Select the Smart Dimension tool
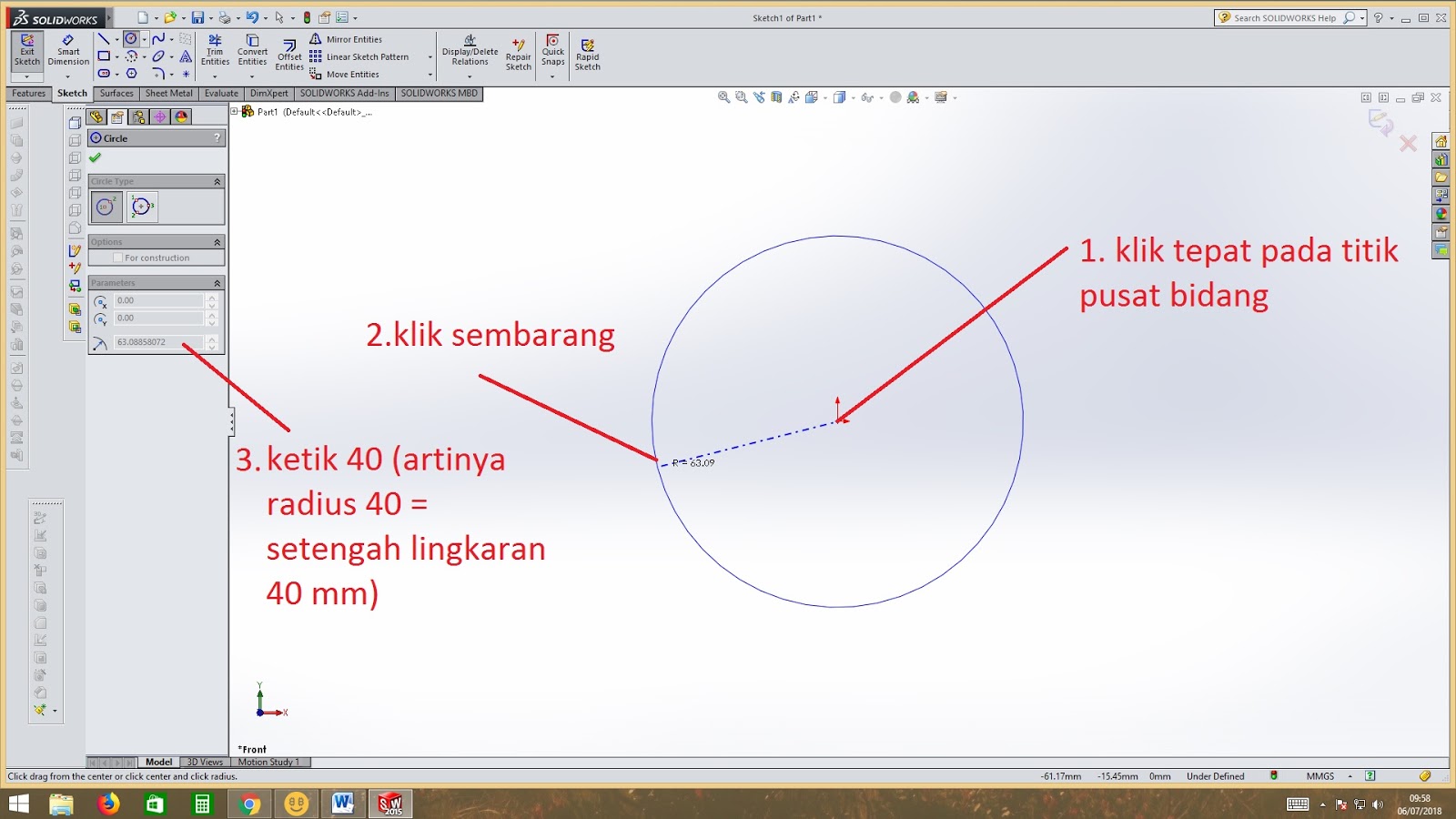The height and width of the screenshot is (819, 1456). point(68,50)
